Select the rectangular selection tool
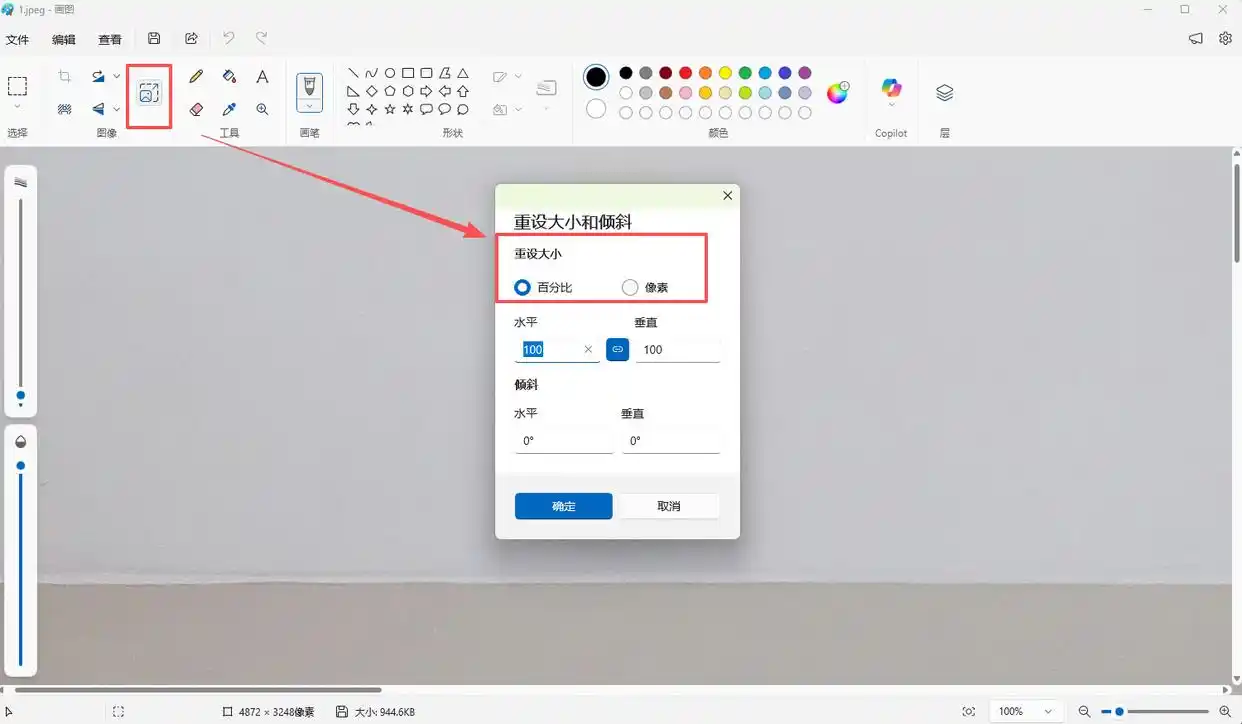The height and width of the screenshot is (724, 1242). point(17,85)
